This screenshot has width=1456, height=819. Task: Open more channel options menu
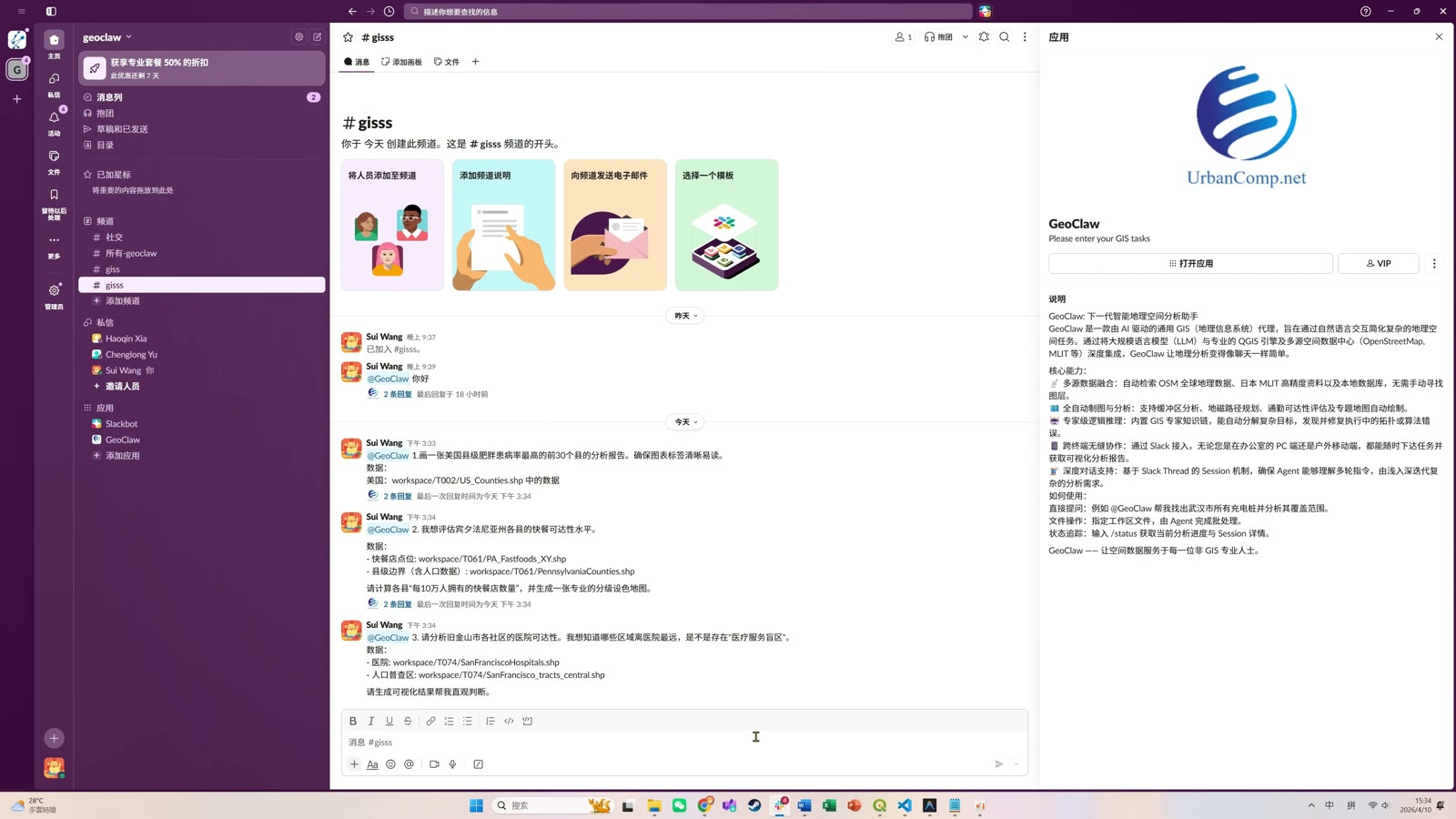tap(1025, 37)
